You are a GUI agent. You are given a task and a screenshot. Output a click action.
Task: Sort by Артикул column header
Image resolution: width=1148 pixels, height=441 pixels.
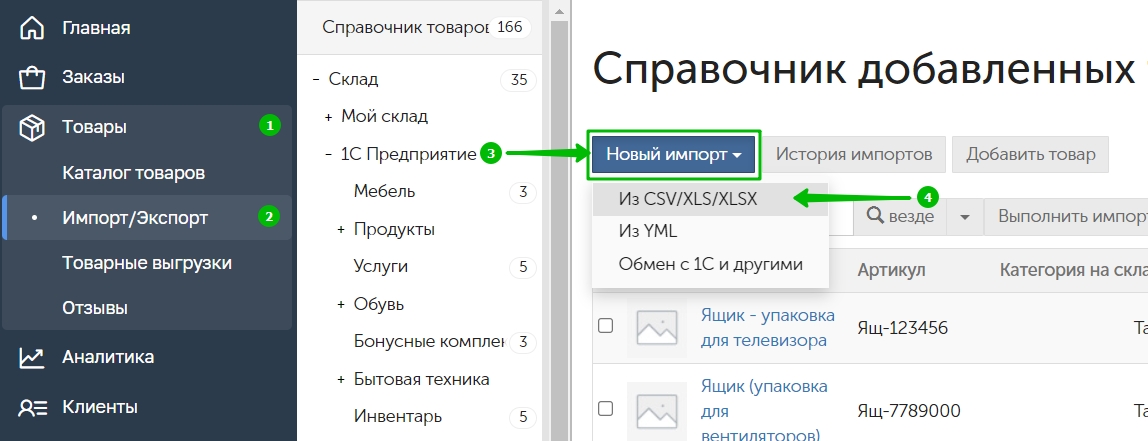891,270
